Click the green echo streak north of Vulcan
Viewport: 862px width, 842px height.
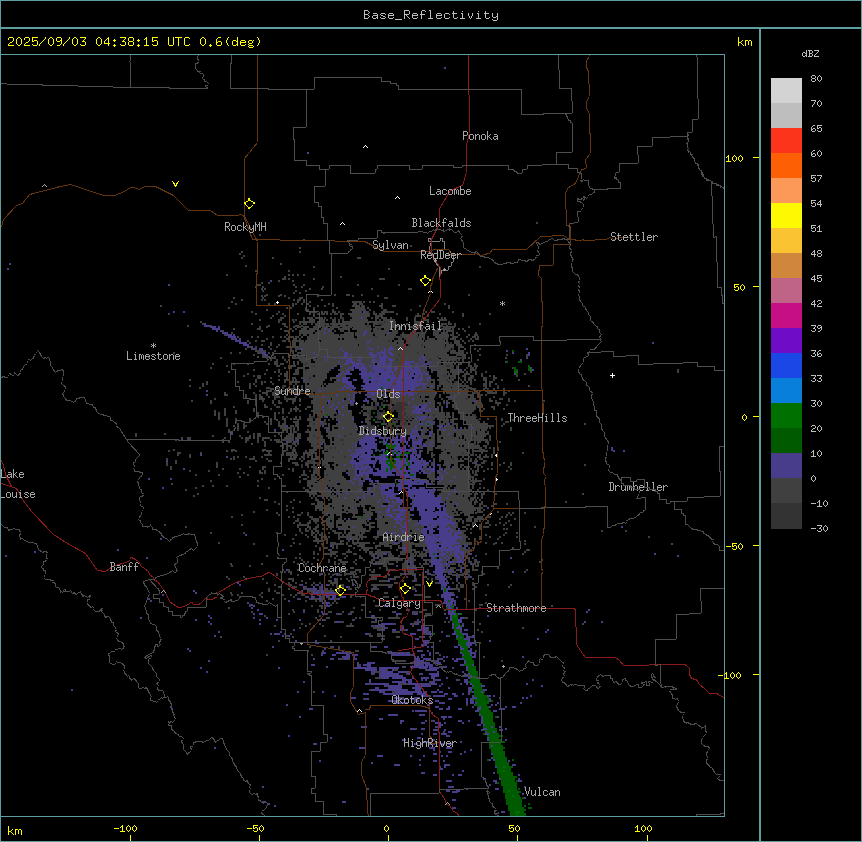point(487,714)
